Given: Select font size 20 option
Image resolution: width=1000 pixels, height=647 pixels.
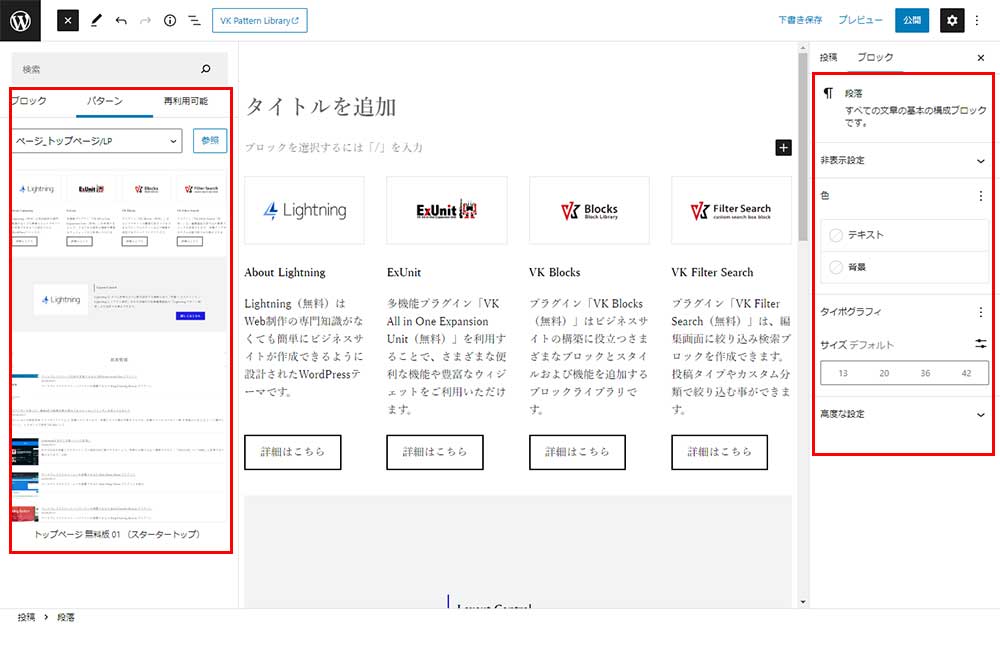Looking at the screenshot, I should [884, 373].
